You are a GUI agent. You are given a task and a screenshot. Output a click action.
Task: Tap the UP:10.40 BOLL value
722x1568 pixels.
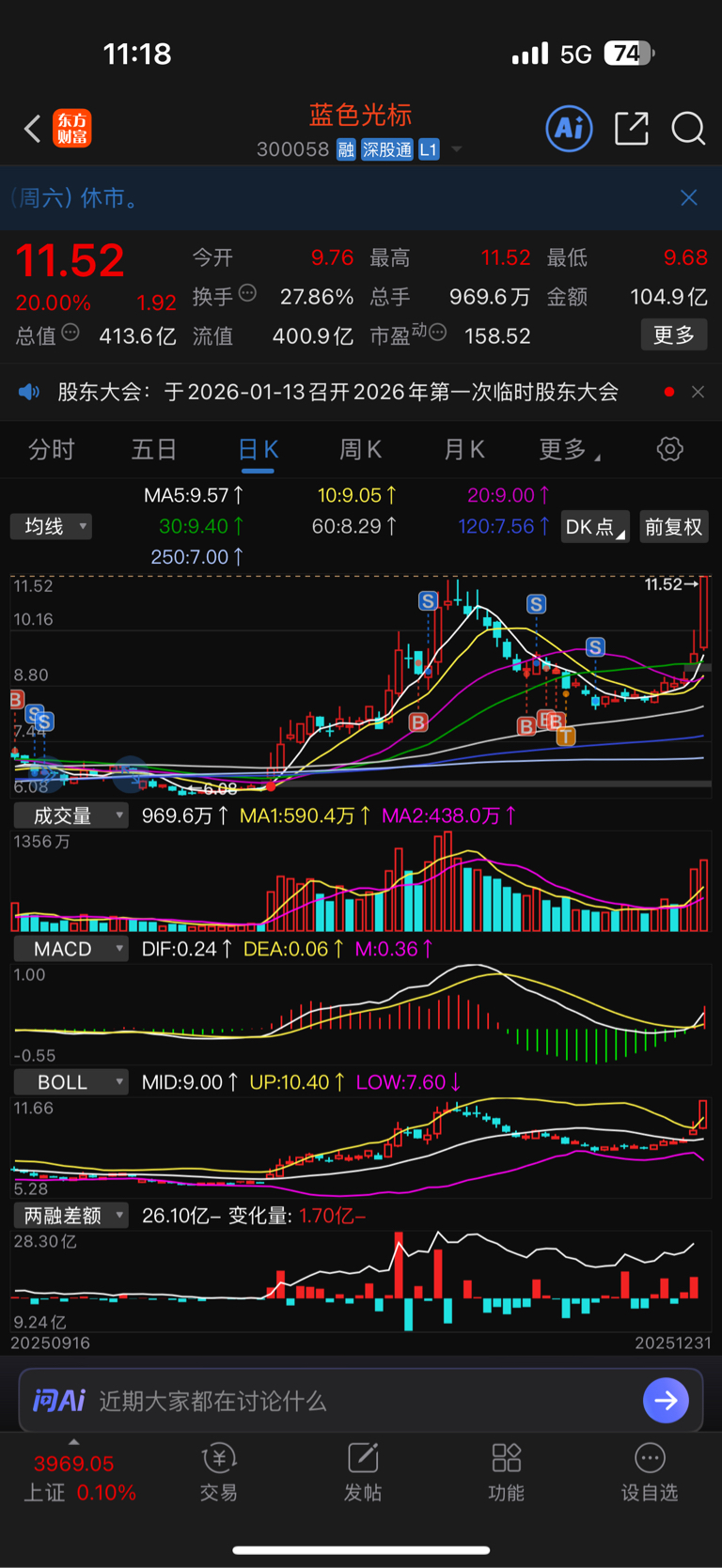pyautogui.click(x=297, y=1082)
